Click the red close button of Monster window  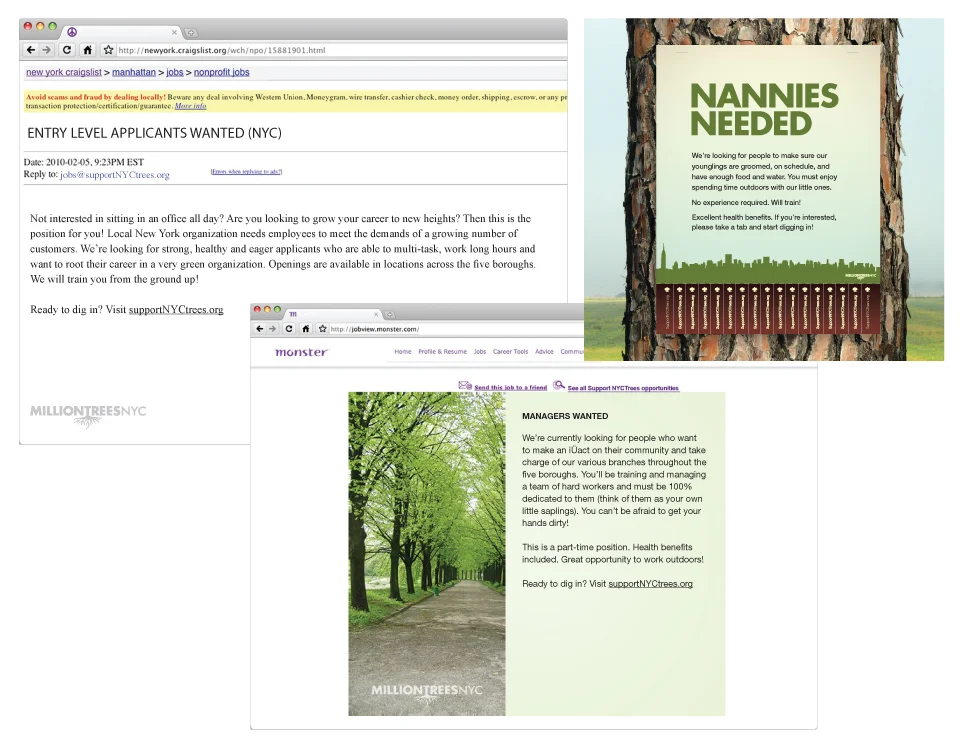point(257,310)
